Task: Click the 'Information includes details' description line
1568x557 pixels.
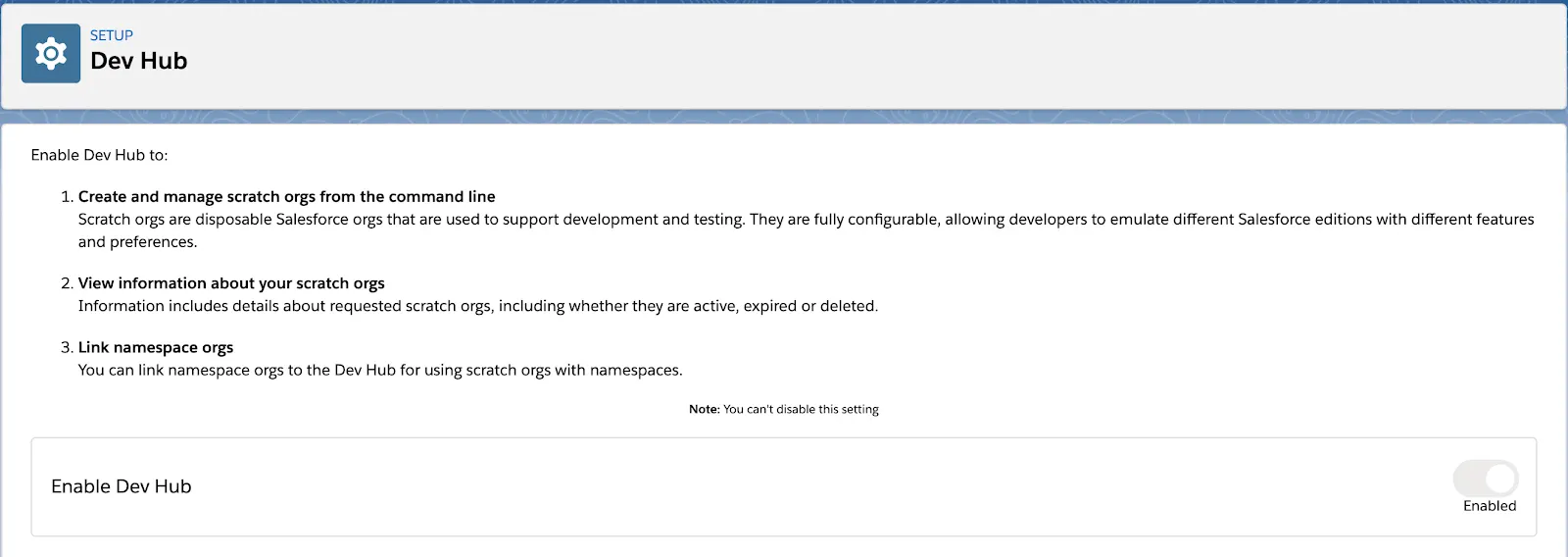Action: tap(478, 306)
